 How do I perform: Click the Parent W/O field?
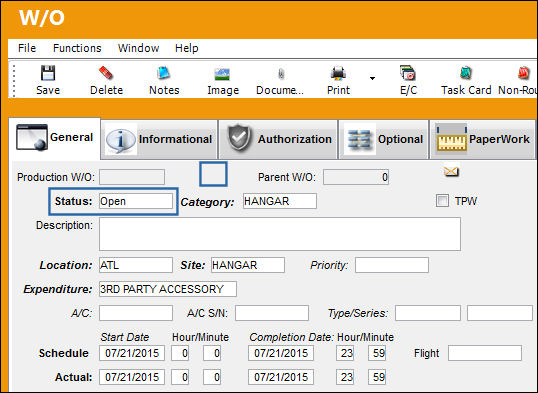coord(356,177)
